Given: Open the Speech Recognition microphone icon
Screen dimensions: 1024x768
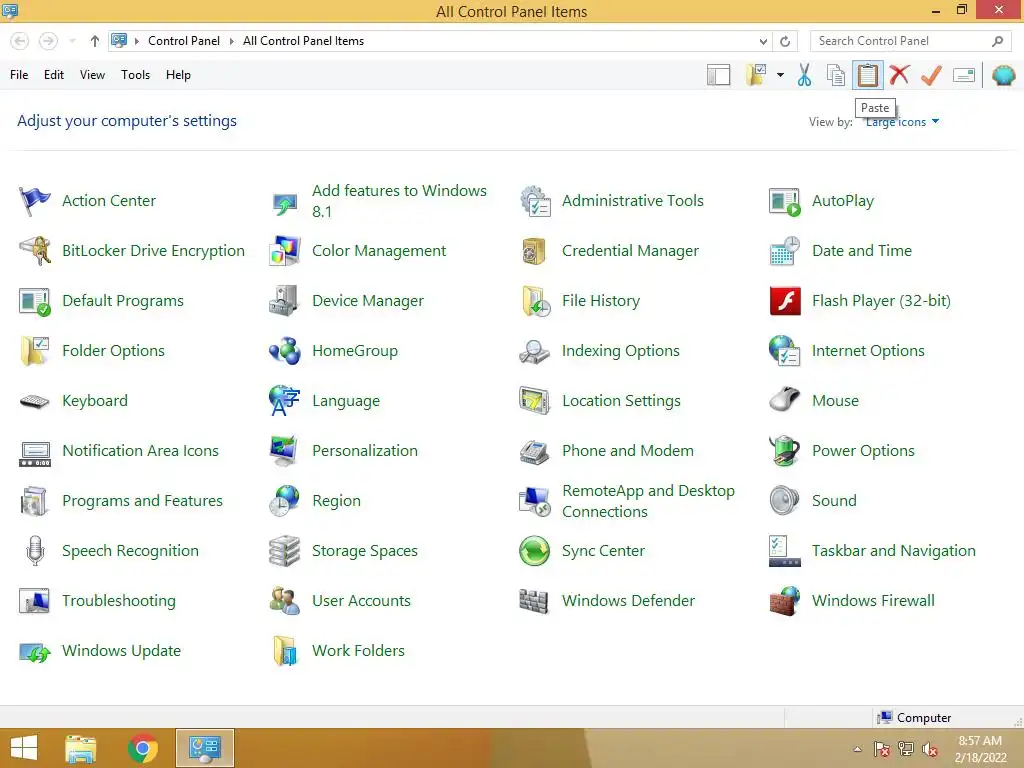Looking at the screenshot, I should pyautogui.click(x=35, y=551).
